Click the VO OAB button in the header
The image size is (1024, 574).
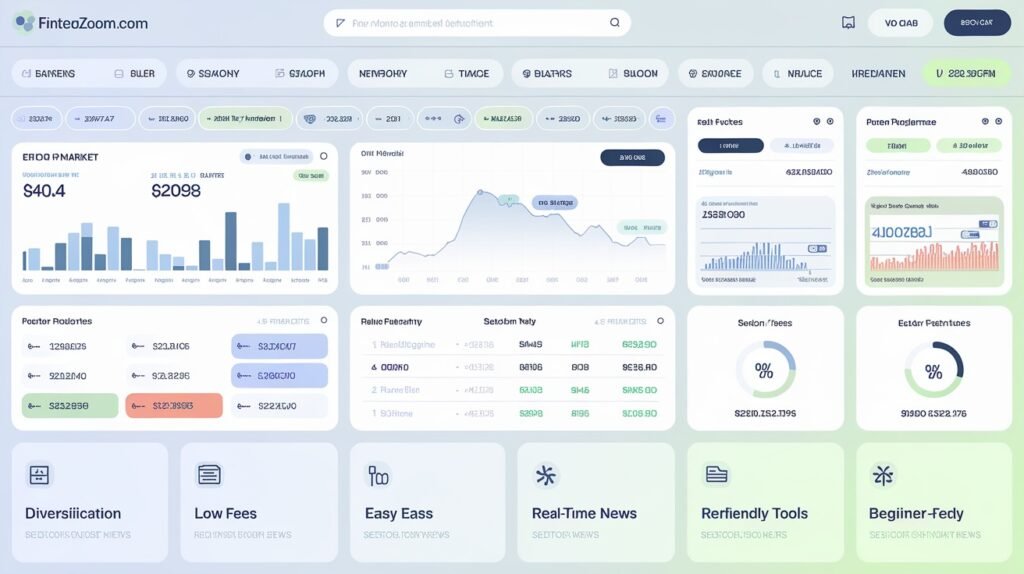901,23
